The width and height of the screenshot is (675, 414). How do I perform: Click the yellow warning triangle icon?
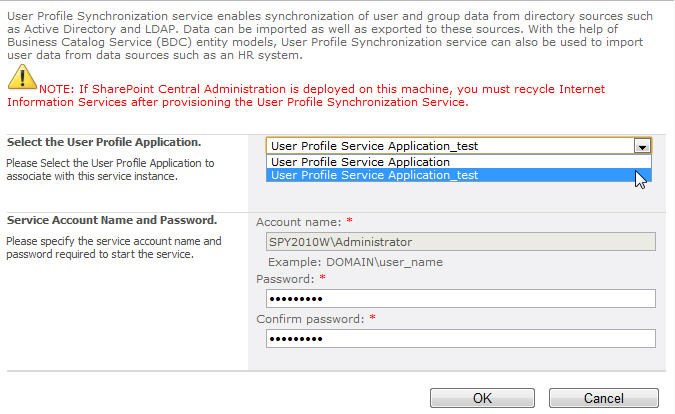pyautogui.click(x=22, y=77)
